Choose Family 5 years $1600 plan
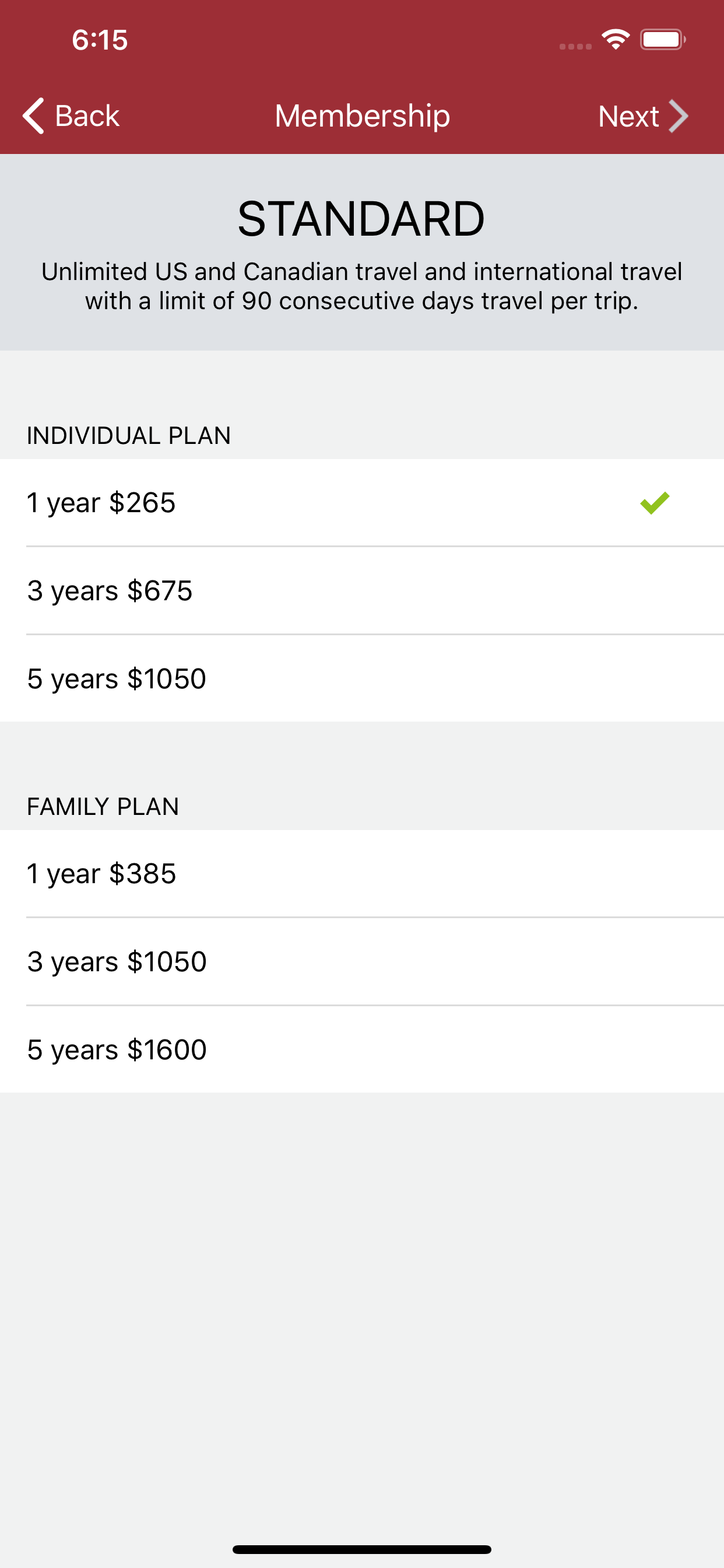Viewport: 724px width, 1568px height. (x=362, y=1049)
